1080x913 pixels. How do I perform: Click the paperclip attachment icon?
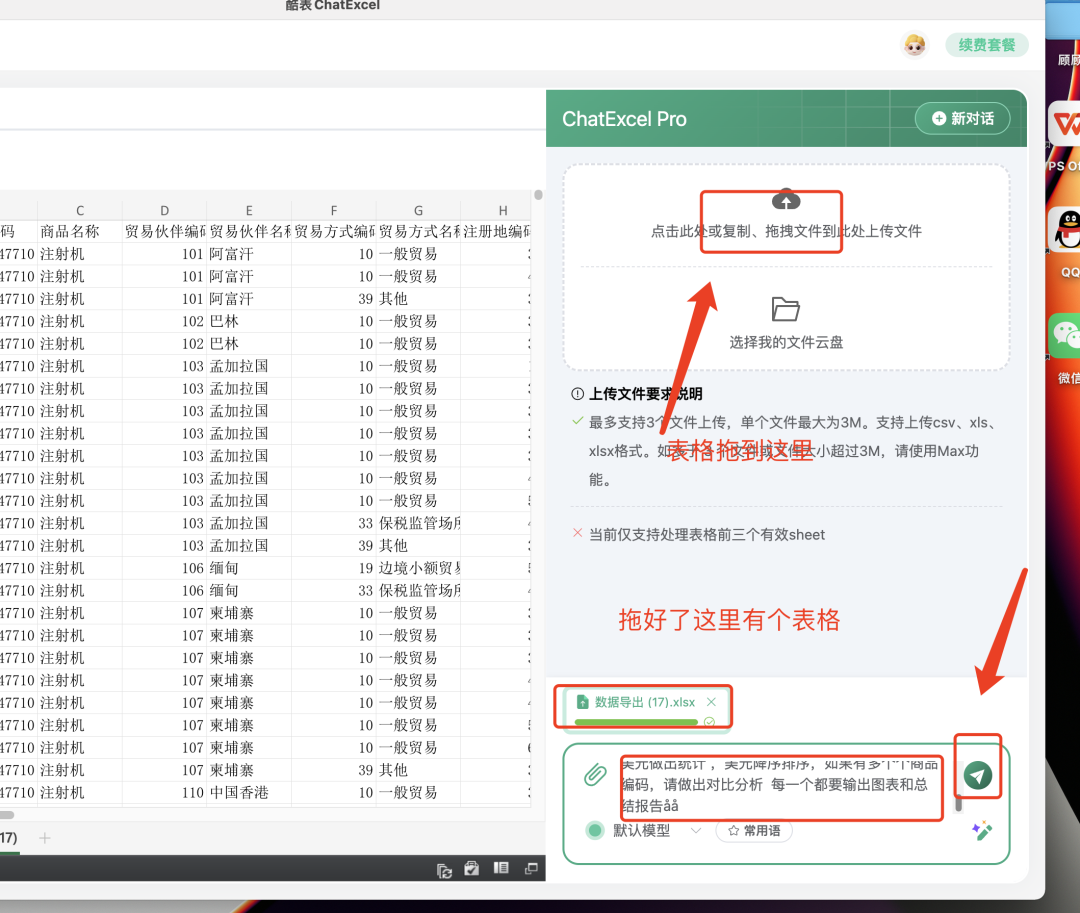click(x=596, y=774)
